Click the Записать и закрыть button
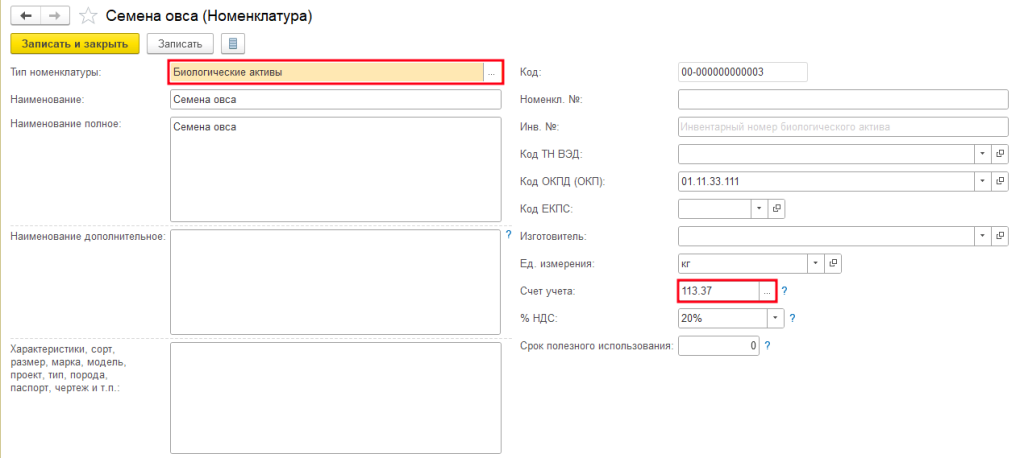The width and height of the screenshot is (1024, 458). (74, 44)
